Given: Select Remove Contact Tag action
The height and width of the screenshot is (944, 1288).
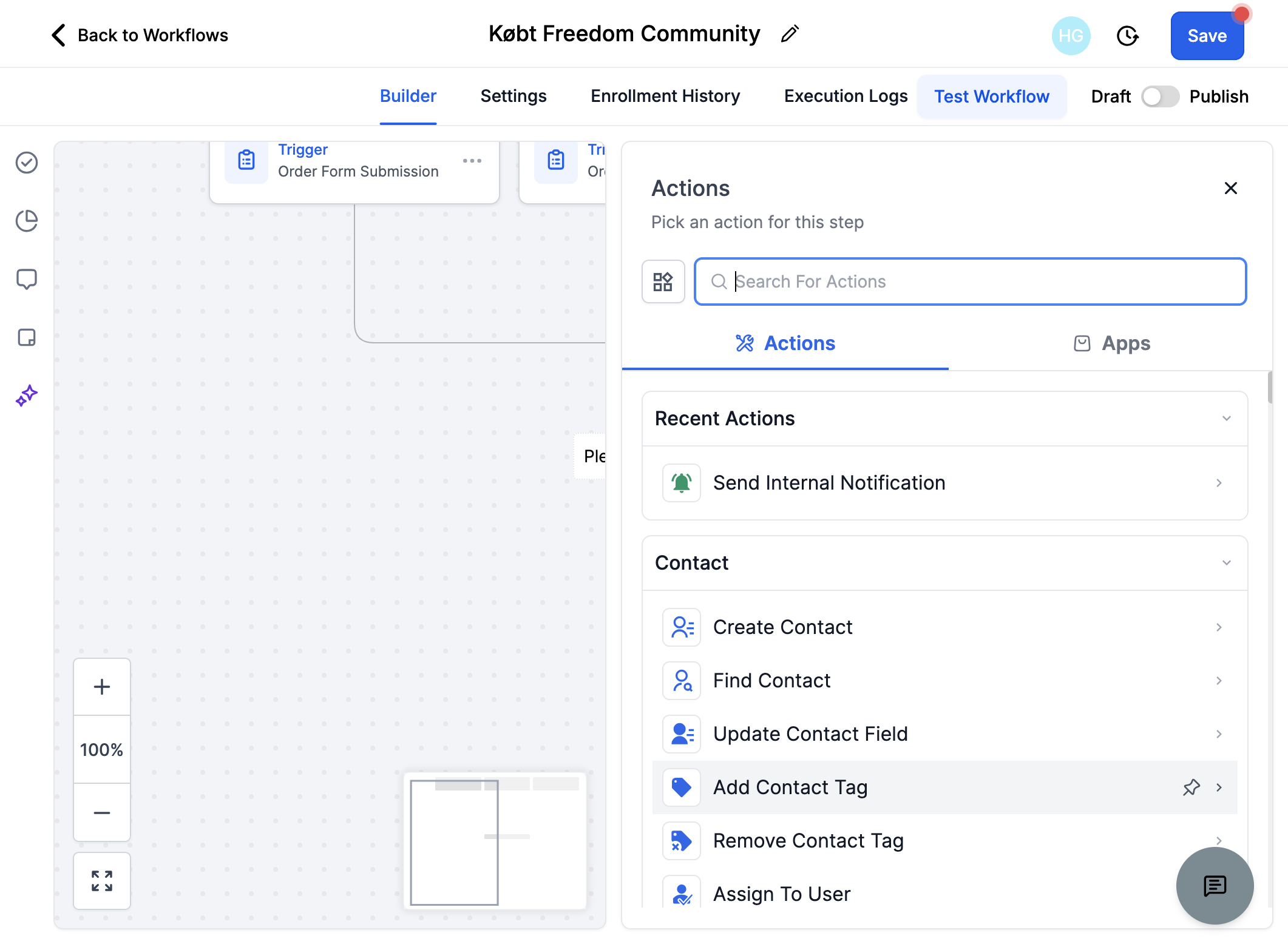Looking at the screenshot, I should [x=944, y=841].
